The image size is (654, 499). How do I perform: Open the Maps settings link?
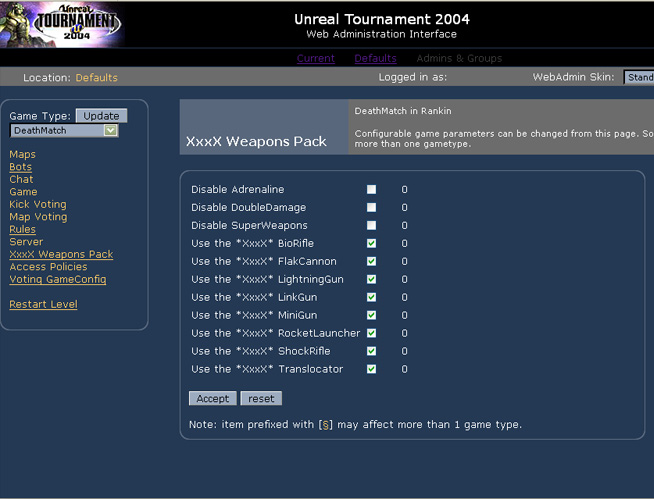click(22, 155)
